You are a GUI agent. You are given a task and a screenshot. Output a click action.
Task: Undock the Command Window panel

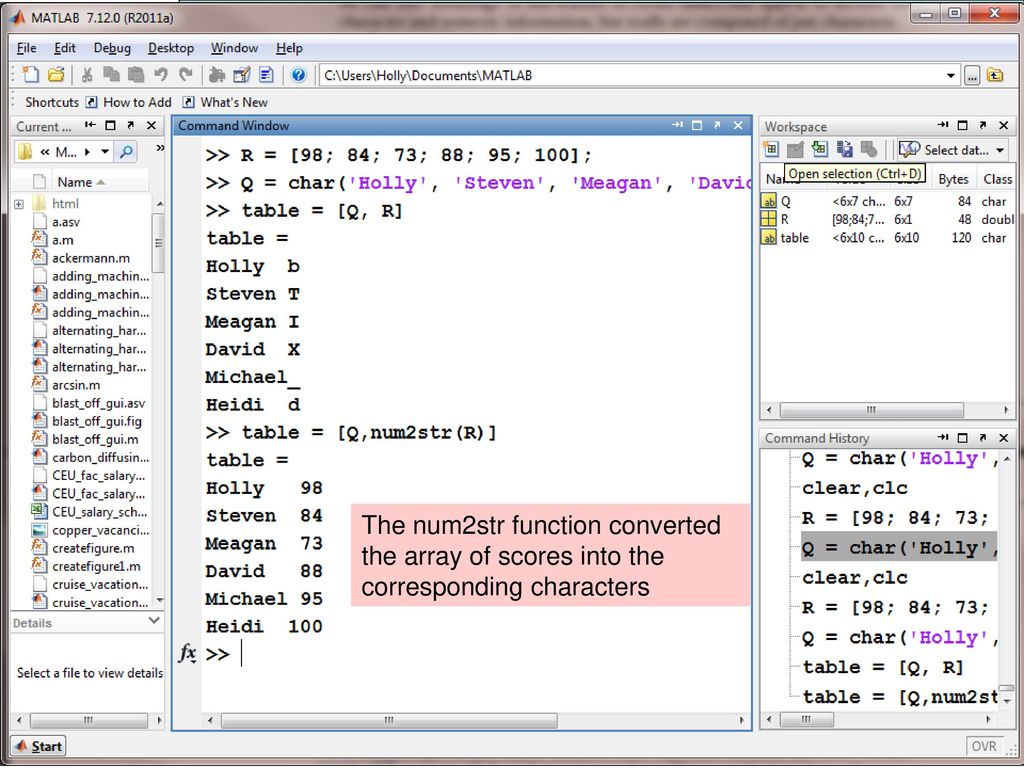pyautogui.click(x=717, y=125)
